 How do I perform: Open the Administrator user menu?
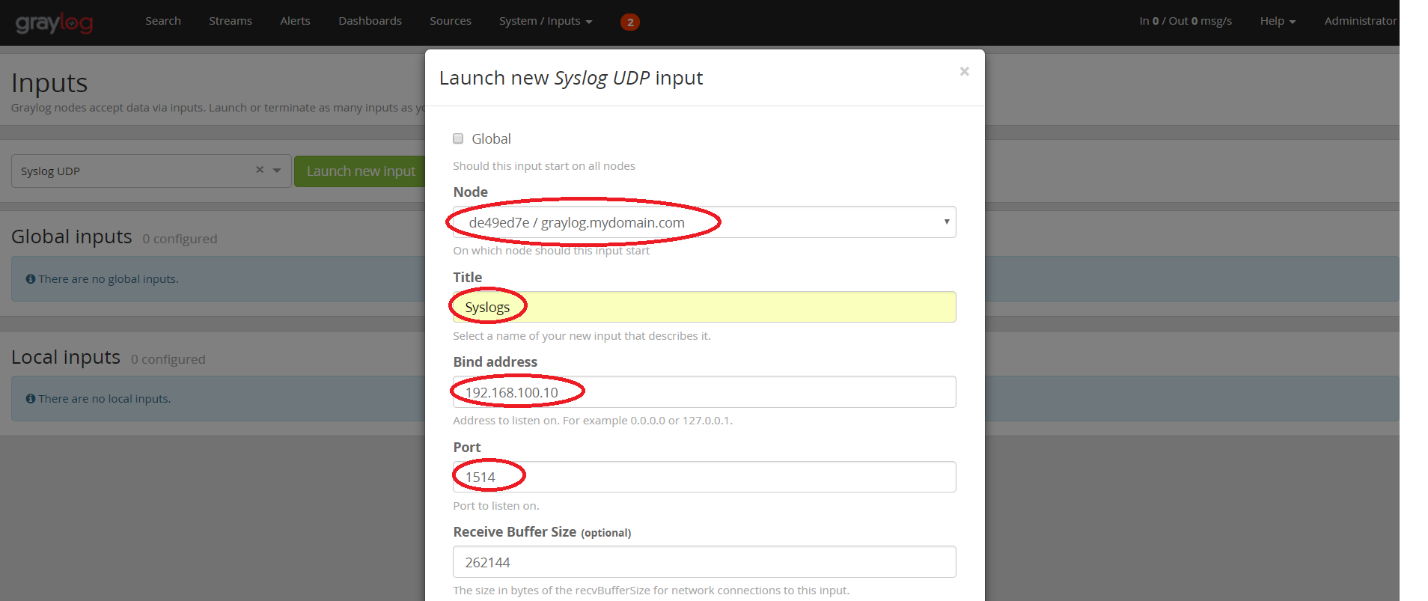tap(1360, 21)
